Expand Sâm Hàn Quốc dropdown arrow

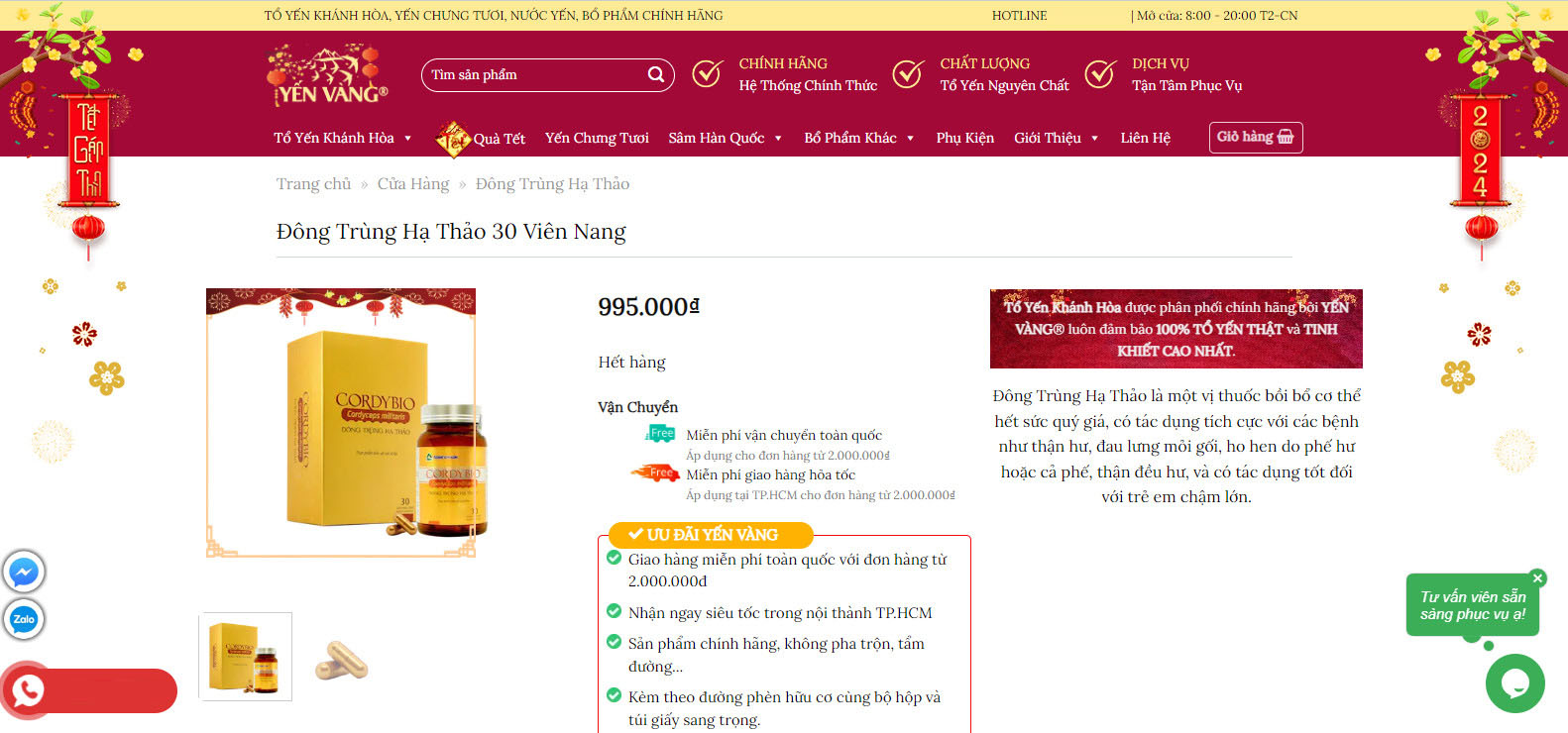tap(778, 139)
